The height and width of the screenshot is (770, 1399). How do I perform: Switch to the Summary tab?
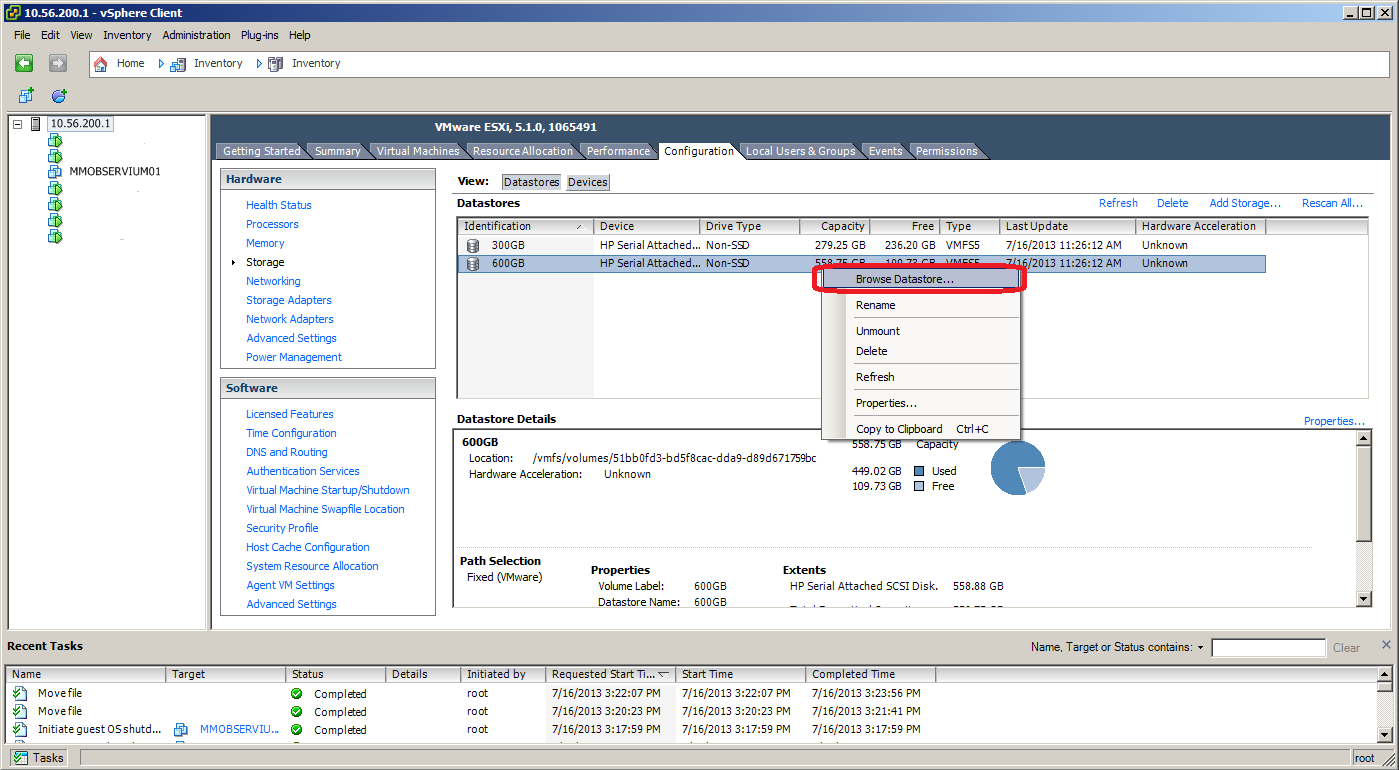(337, 151)
